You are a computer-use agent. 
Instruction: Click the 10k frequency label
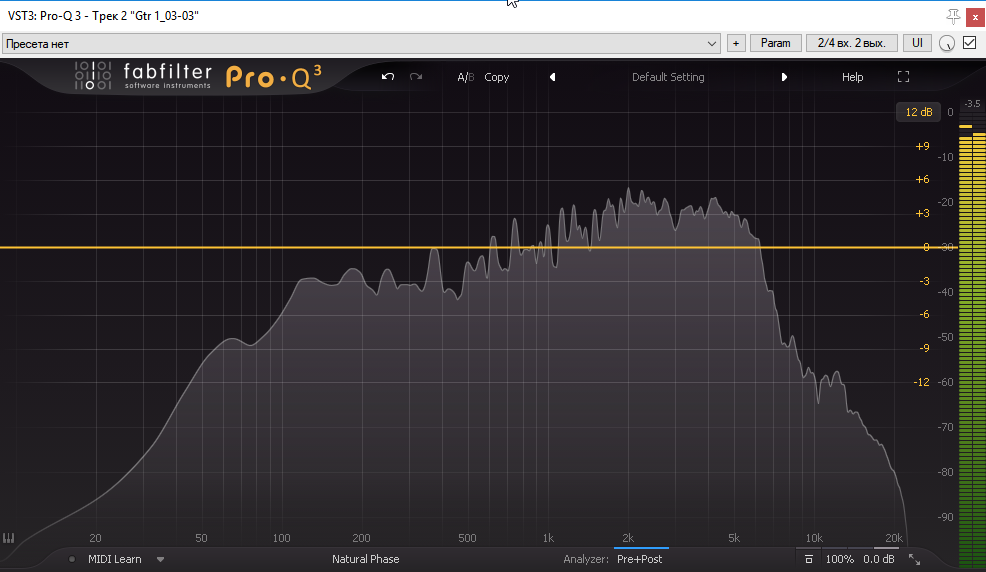(x=814, y=538)
